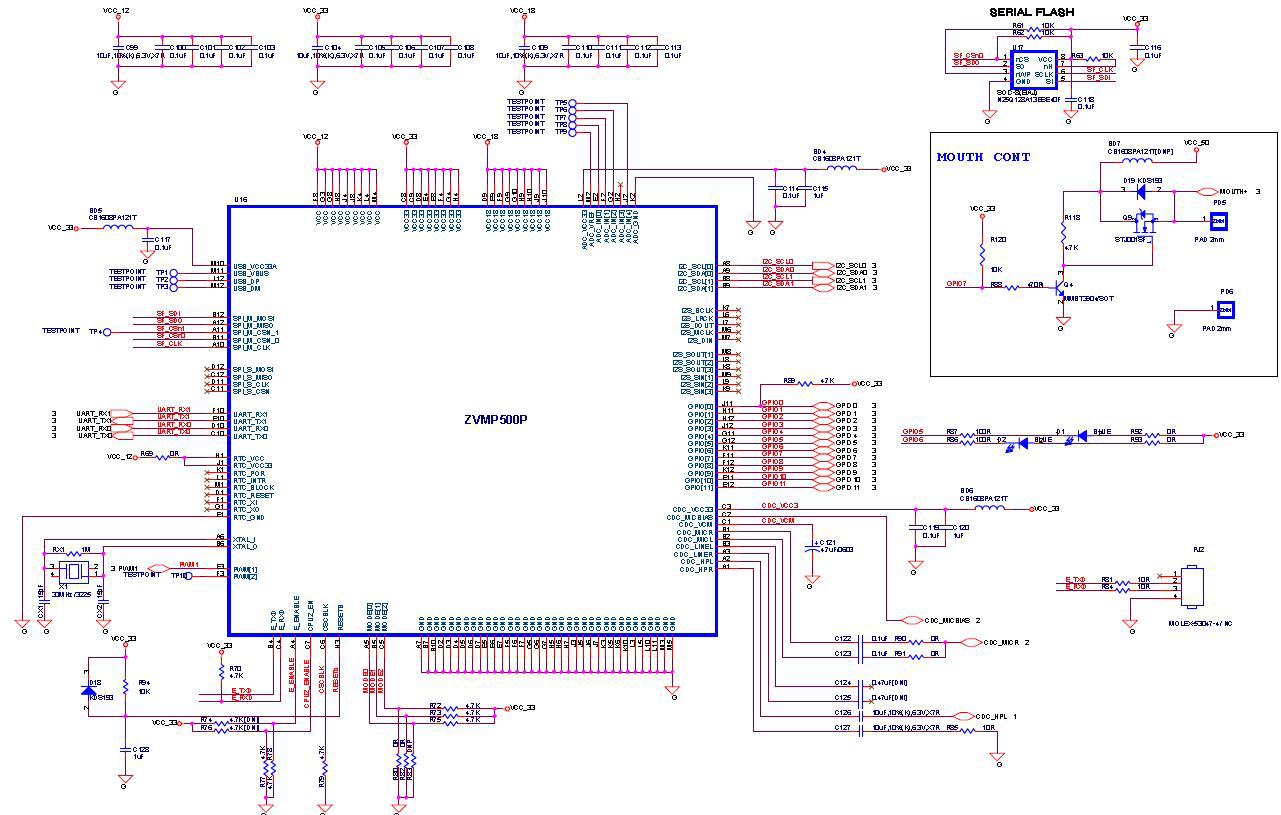The image size is (1281, 815).
Task: Select the D19 diode symbol
Action: [x=1142, y=190]
